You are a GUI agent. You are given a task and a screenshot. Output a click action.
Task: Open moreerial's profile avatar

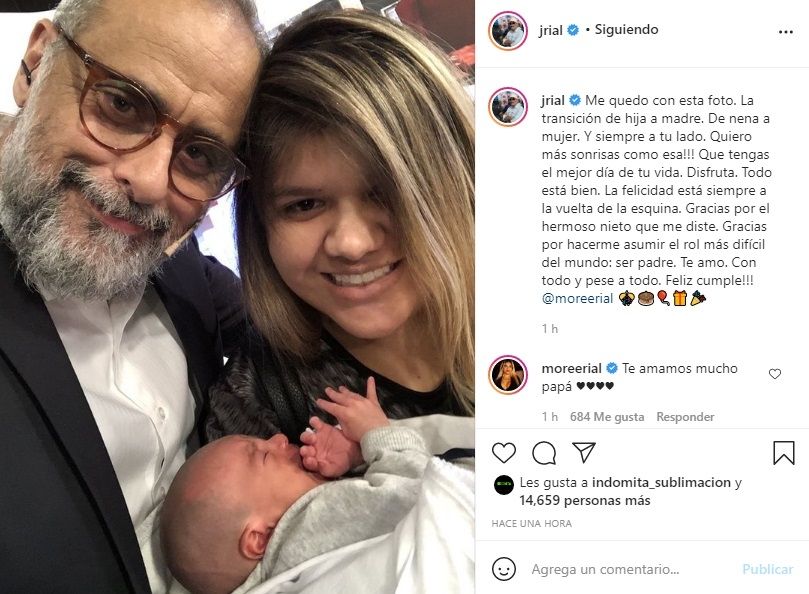point(508,375)
